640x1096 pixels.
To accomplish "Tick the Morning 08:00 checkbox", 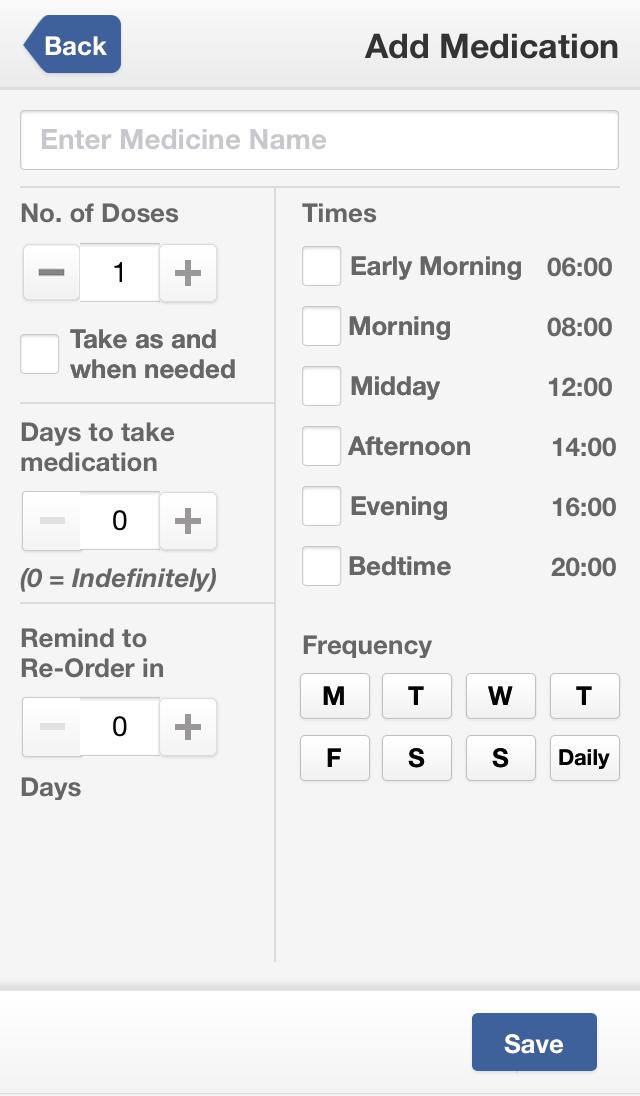I will coord(322,327).
